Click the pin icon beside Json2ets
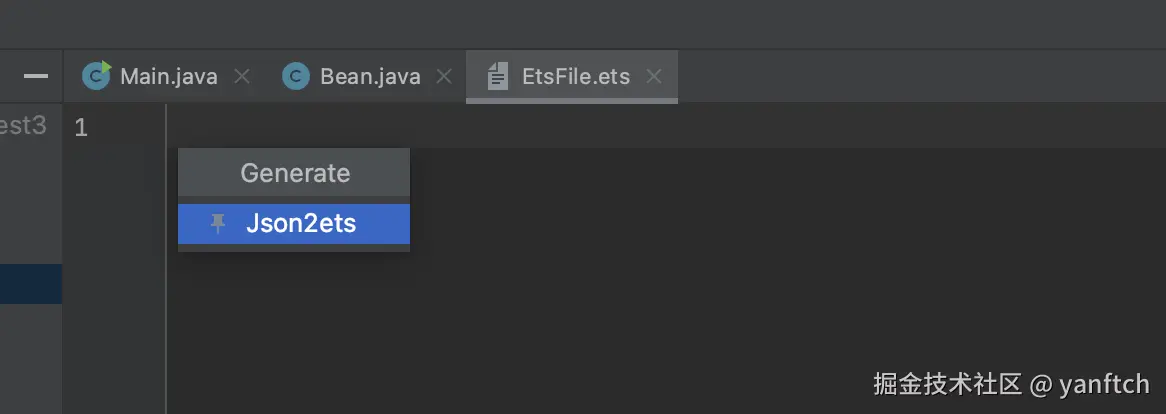 coord(218,224)
